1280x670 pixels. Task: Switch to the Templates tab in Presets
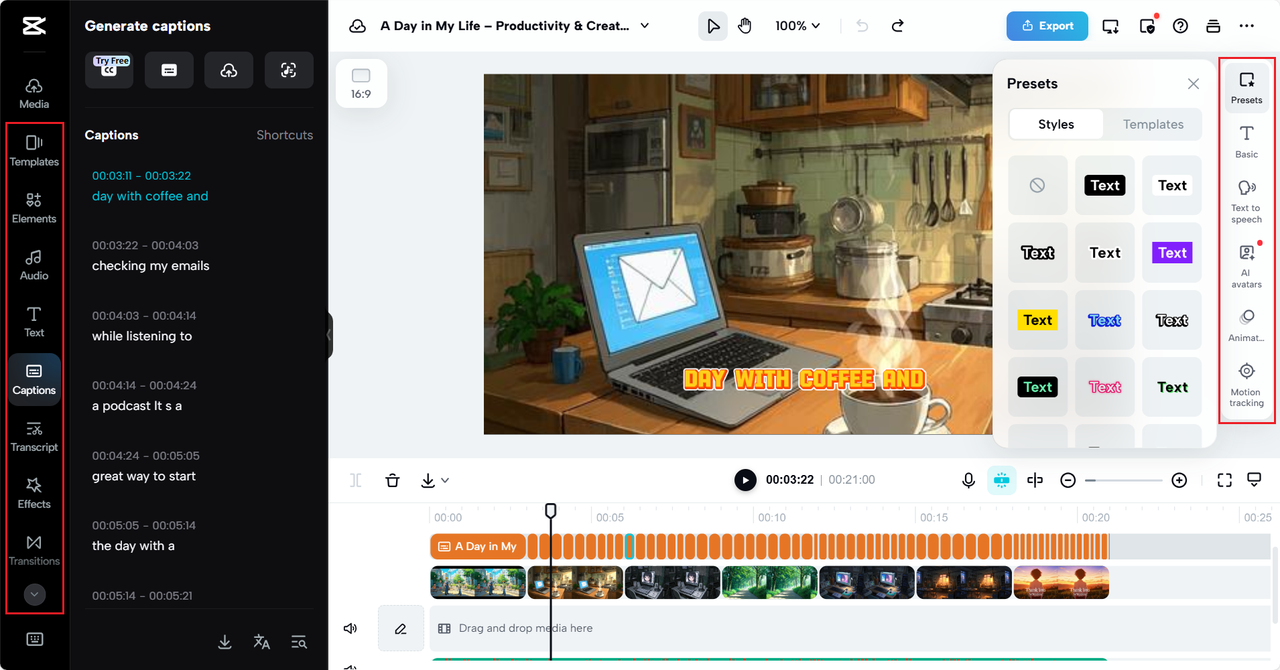(1152, 124)
